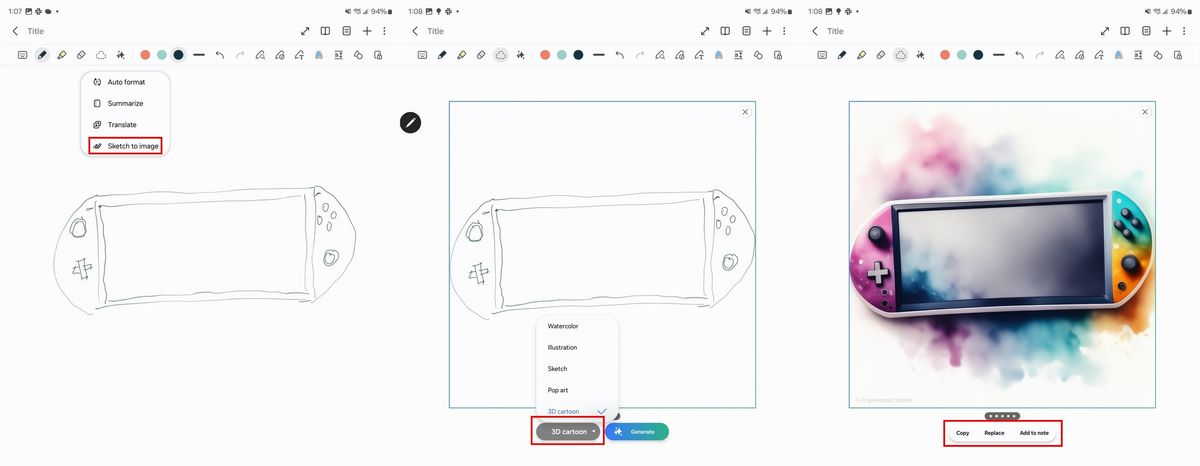Click Replace under the generated image
This screenshot has height=466, width=1200.
pyautogui.click(x=994, y=433)
